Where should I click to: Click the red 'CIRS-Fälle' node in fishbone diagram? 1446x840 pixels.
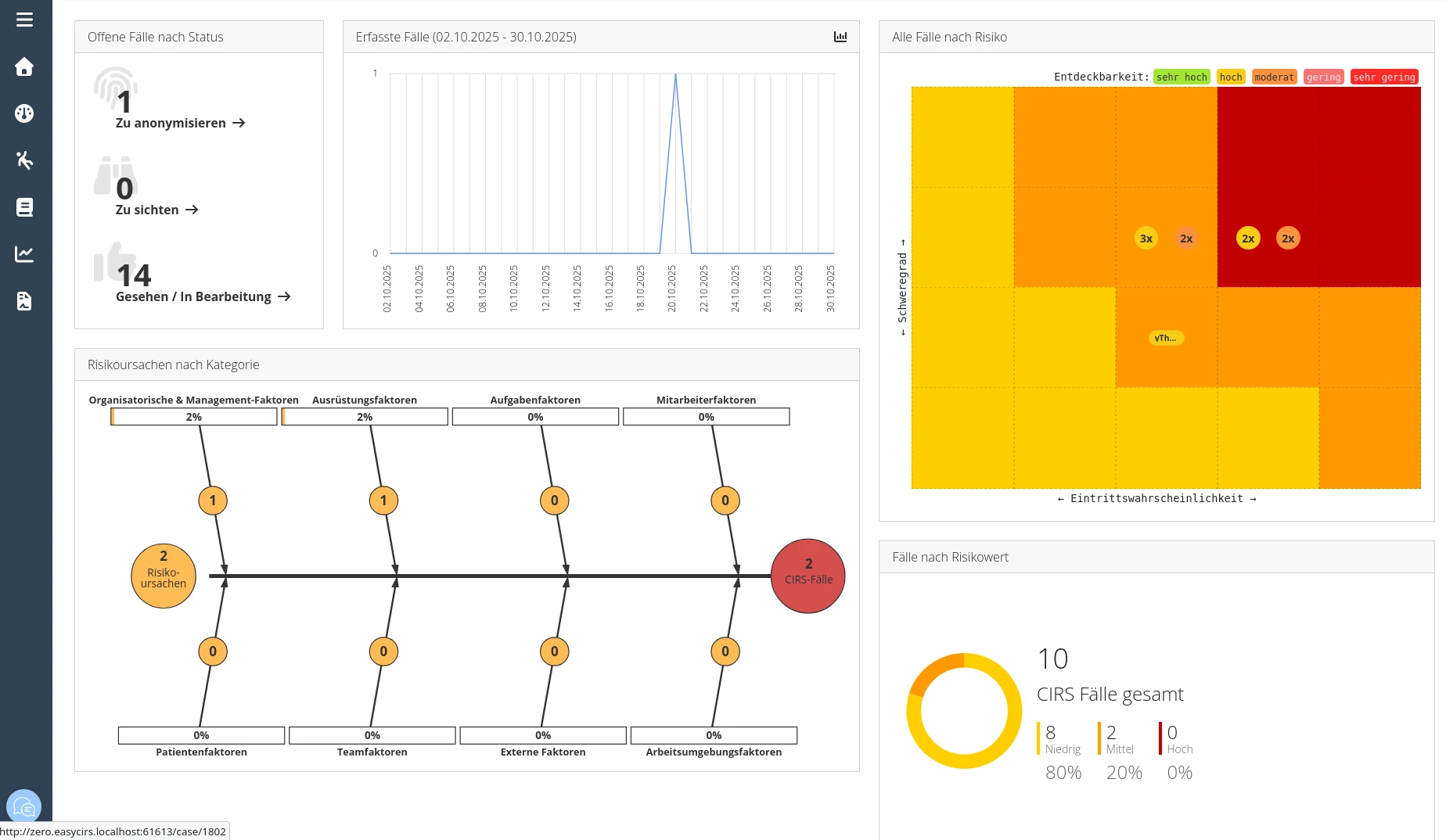click(808, 575)
